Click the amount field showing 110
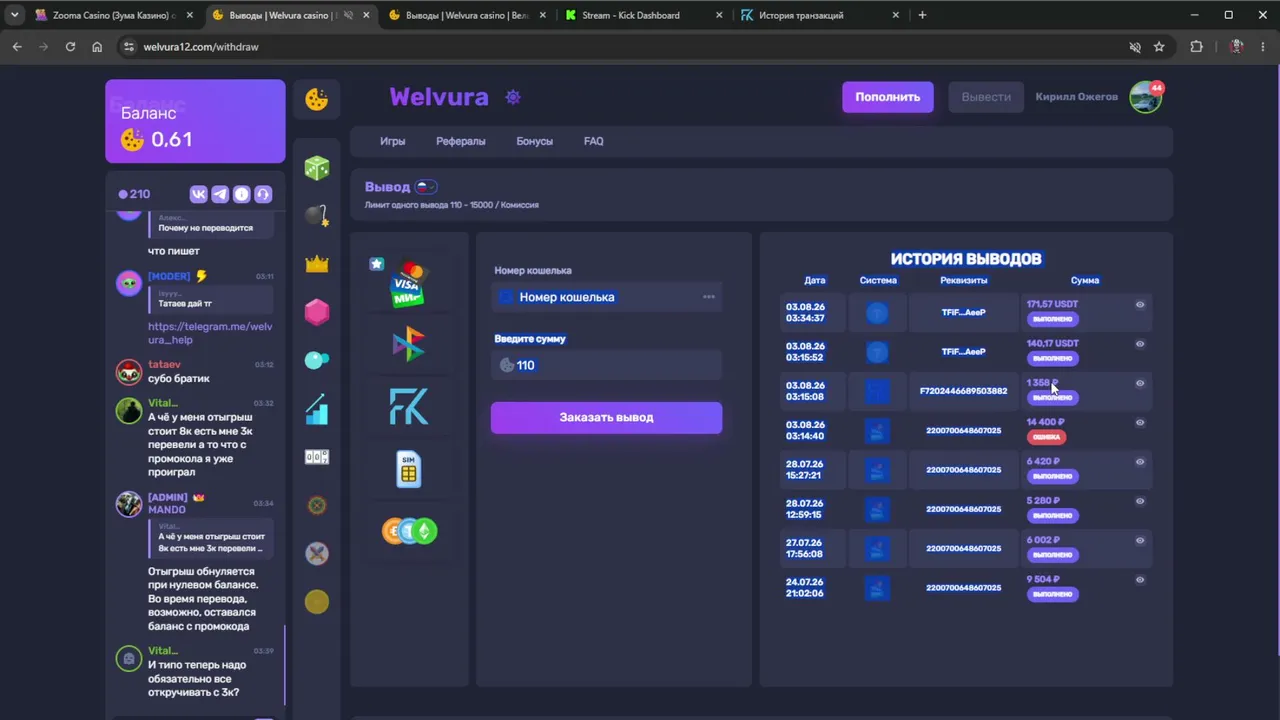The height and width of the screenshot is (720, 1280). [606, 365]
